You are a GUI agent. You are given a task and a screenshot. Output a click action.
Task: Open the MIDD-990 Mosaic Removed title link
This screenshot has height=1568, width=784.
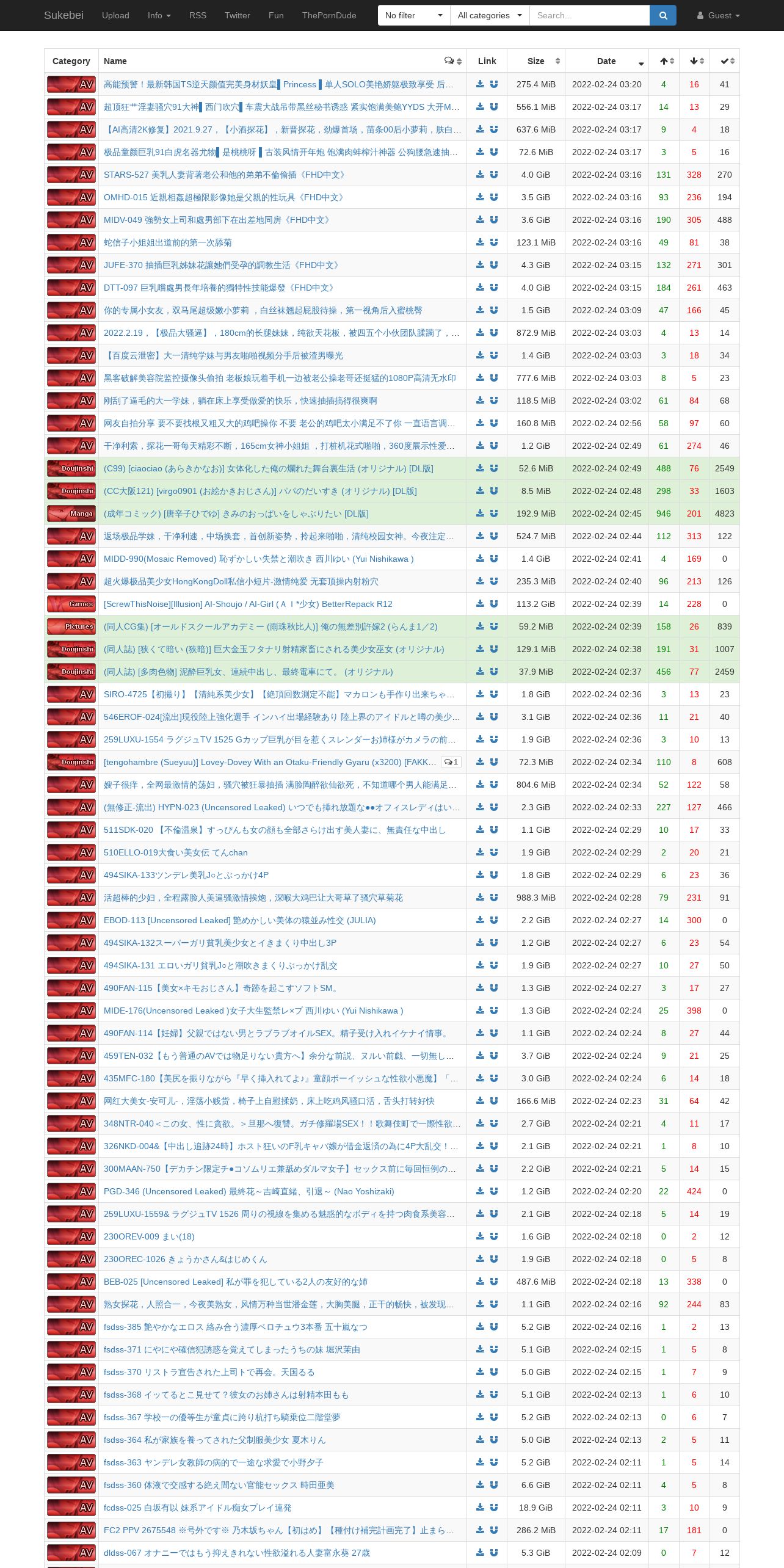(258, 559)
